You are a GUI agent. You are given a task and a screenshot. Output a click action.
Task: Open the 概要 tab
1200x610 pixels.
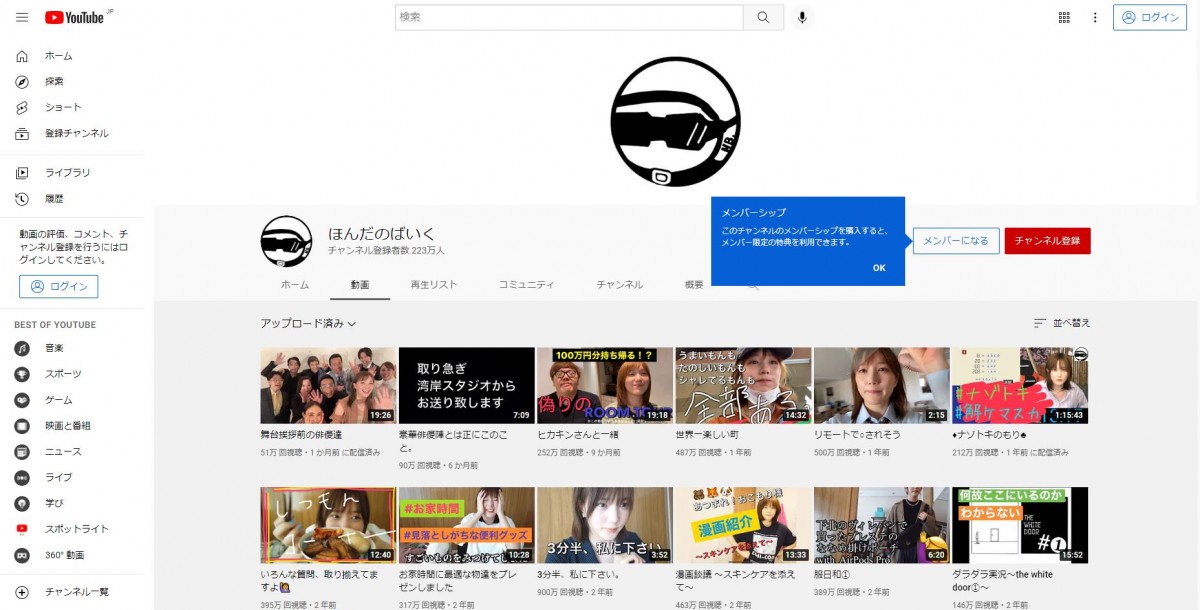694,285
